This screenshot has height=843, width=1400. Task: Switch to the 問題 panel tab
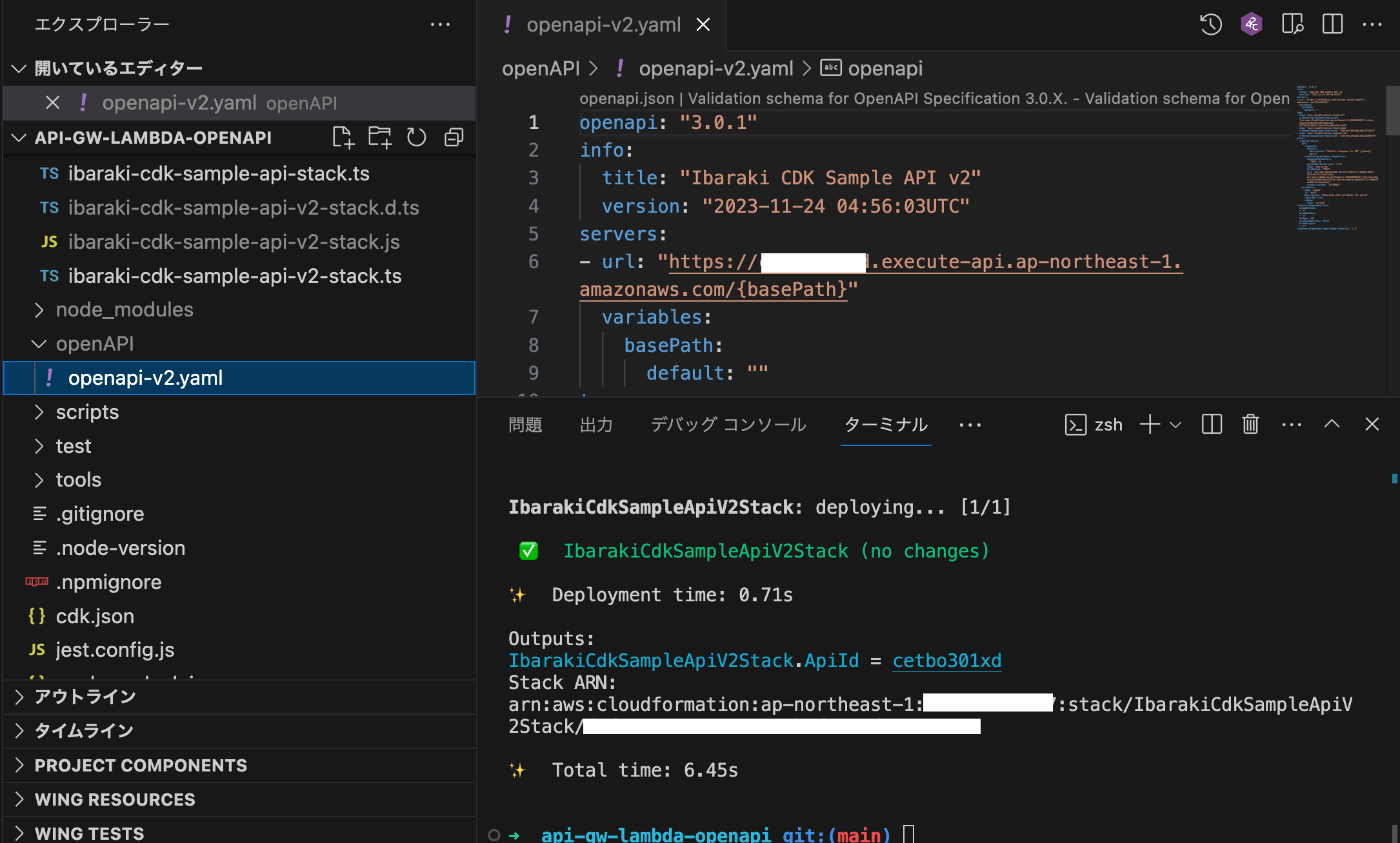click(525, 424)
